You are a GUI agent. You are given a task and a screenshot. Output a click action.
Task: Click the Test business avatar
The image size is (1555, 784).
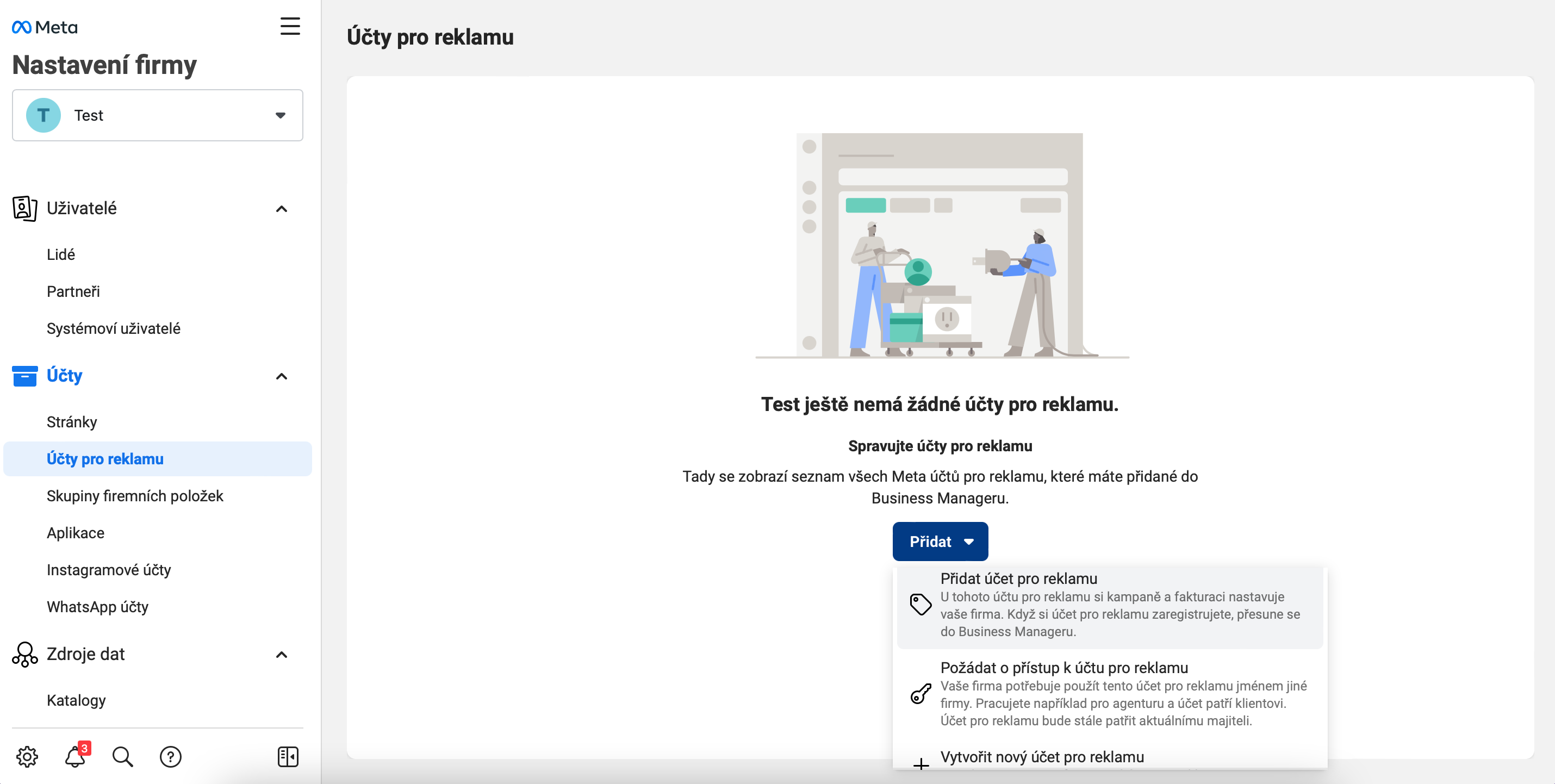tap(43, 115)
